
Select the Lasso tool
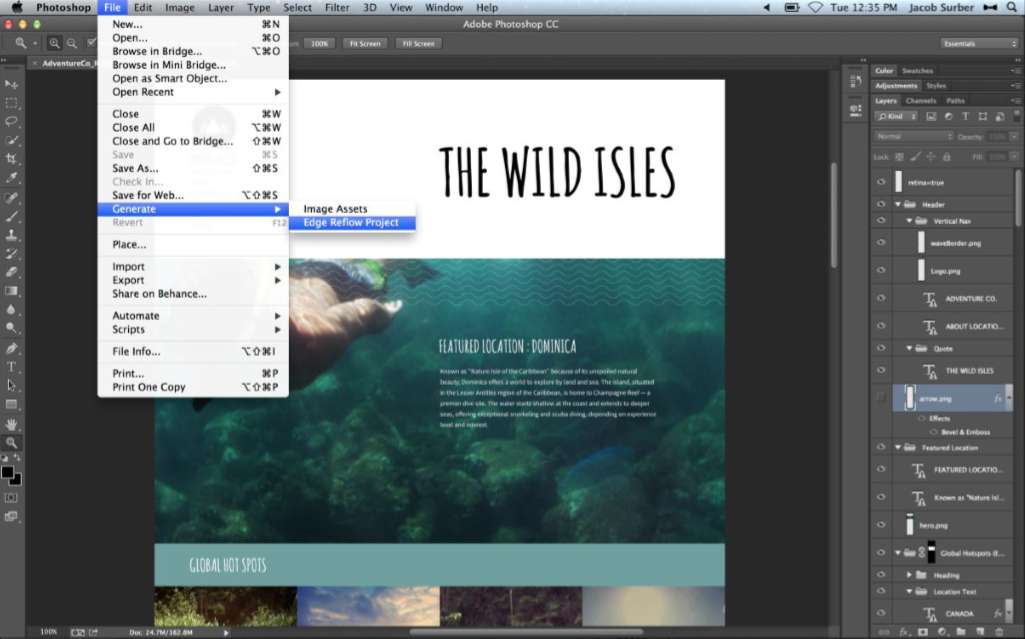[x=12, y=121]
